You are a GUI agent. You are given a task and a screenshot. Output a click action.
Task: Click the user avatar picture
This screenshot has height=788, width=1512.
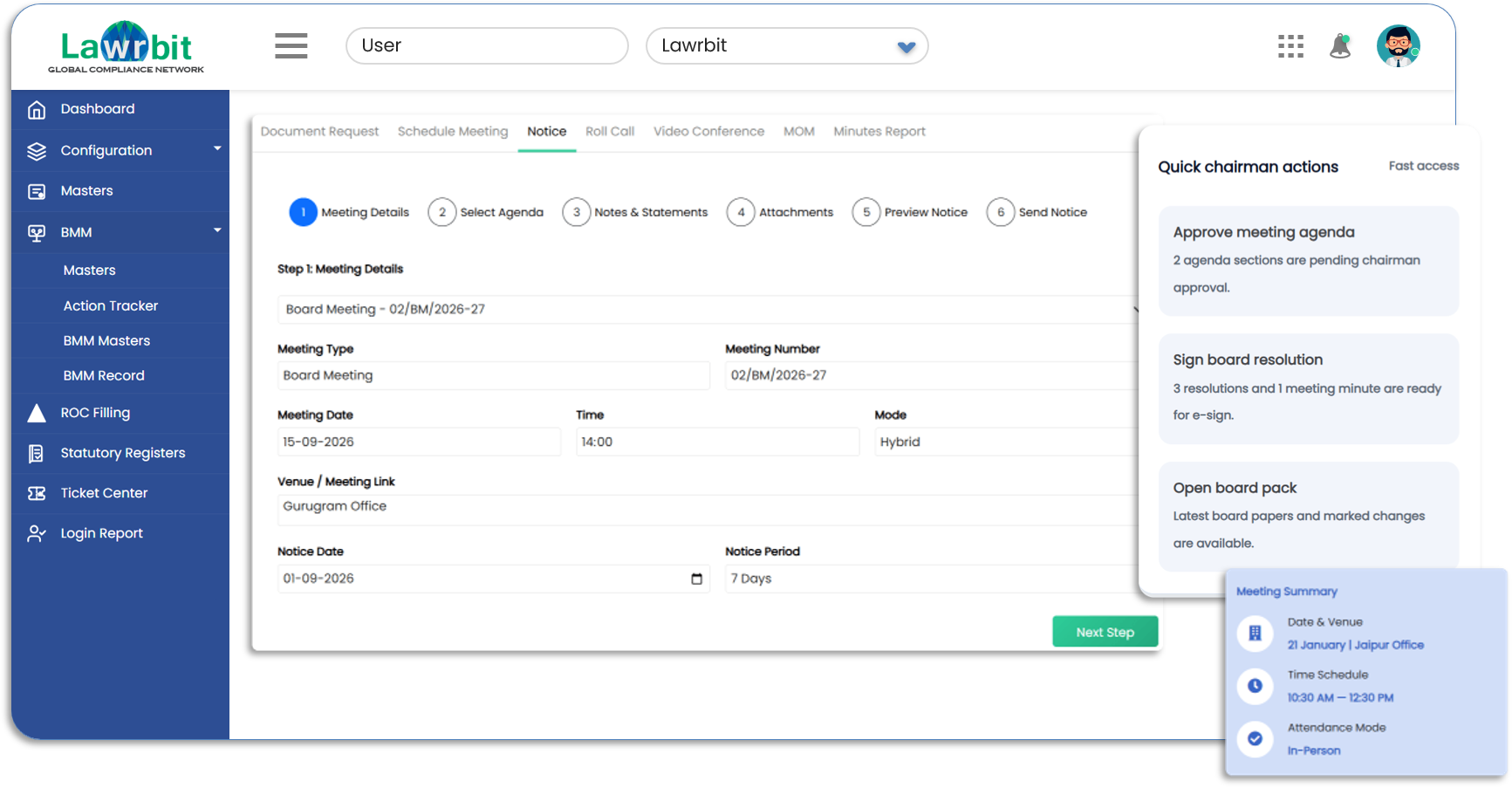[x=1398, y=46]
